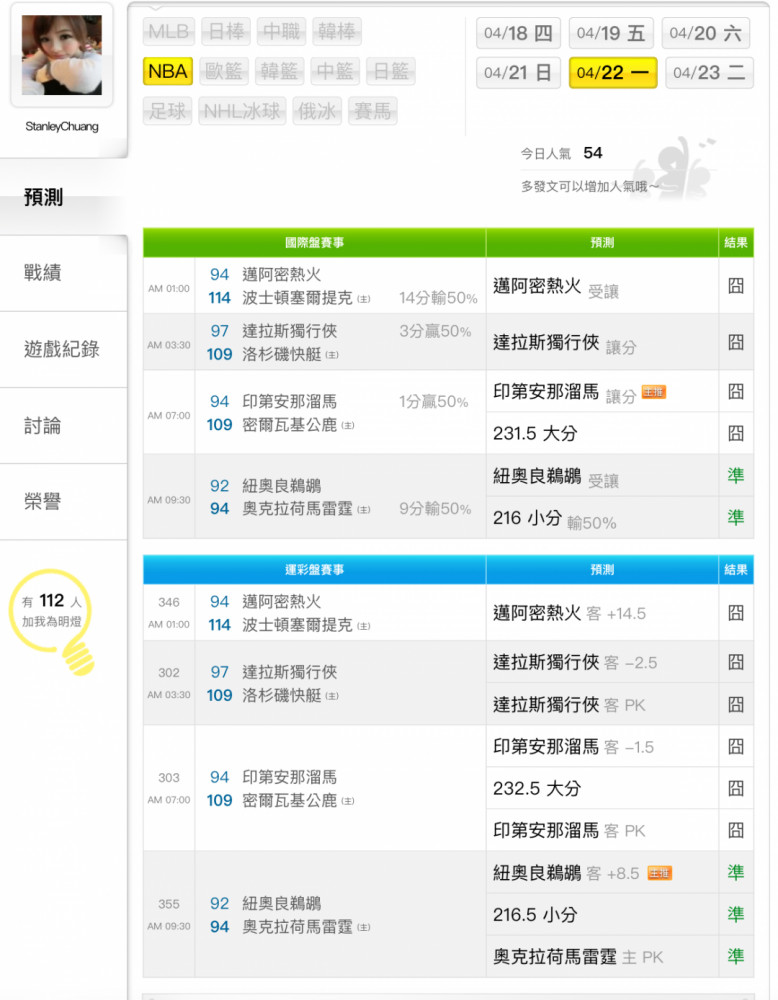The width and height of the screenshot is (778, 1000).
Task: Click the 主推 badge beside 印第安那溜馬 讓分
Action: (x=654, y=392)
